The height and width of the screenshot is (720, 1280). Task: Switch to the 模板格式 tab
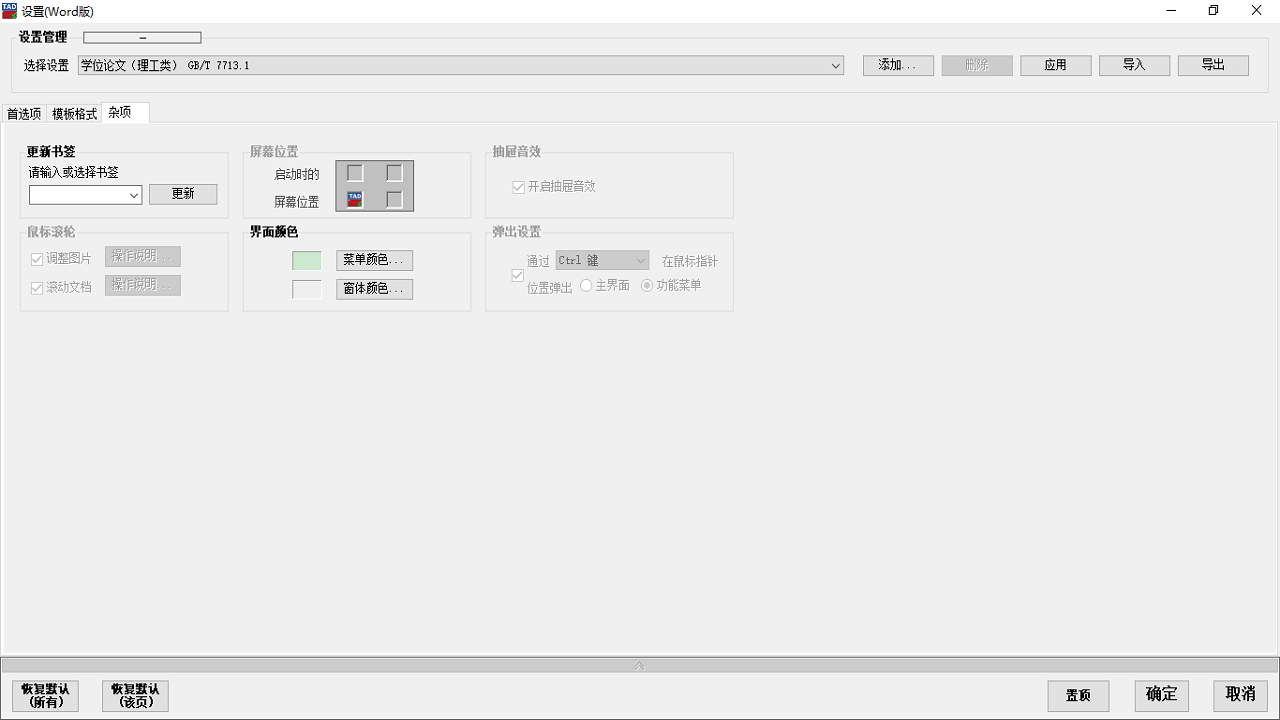click(x=72, y=113)
